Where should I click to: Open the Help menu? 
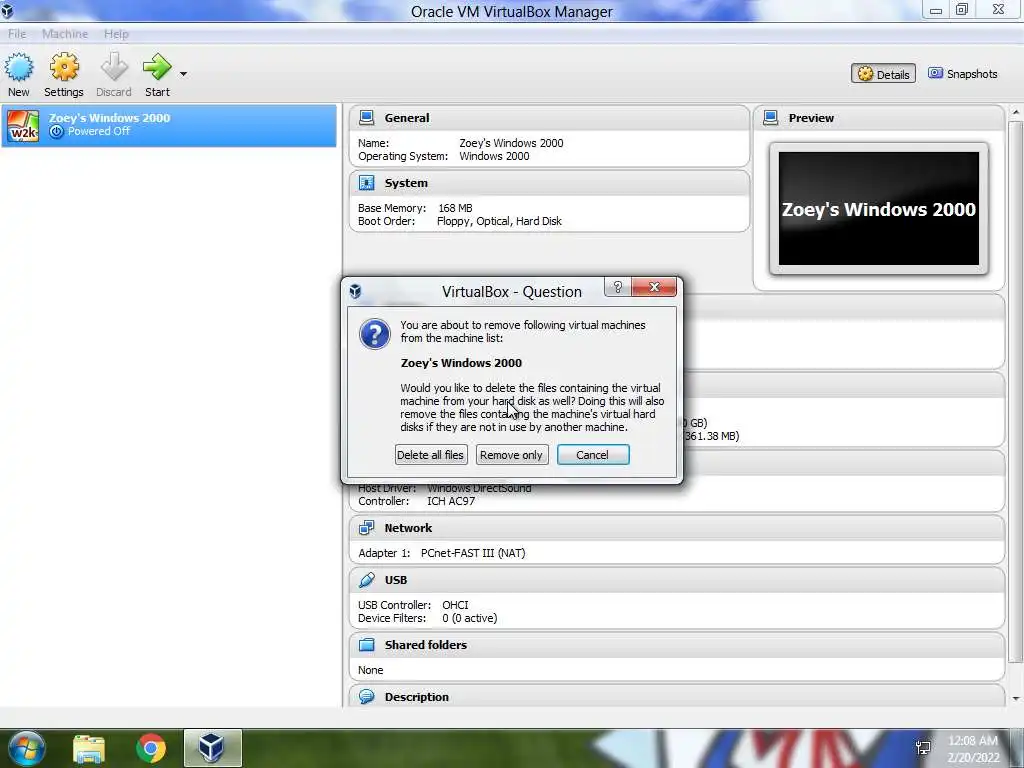coord(116,34)
